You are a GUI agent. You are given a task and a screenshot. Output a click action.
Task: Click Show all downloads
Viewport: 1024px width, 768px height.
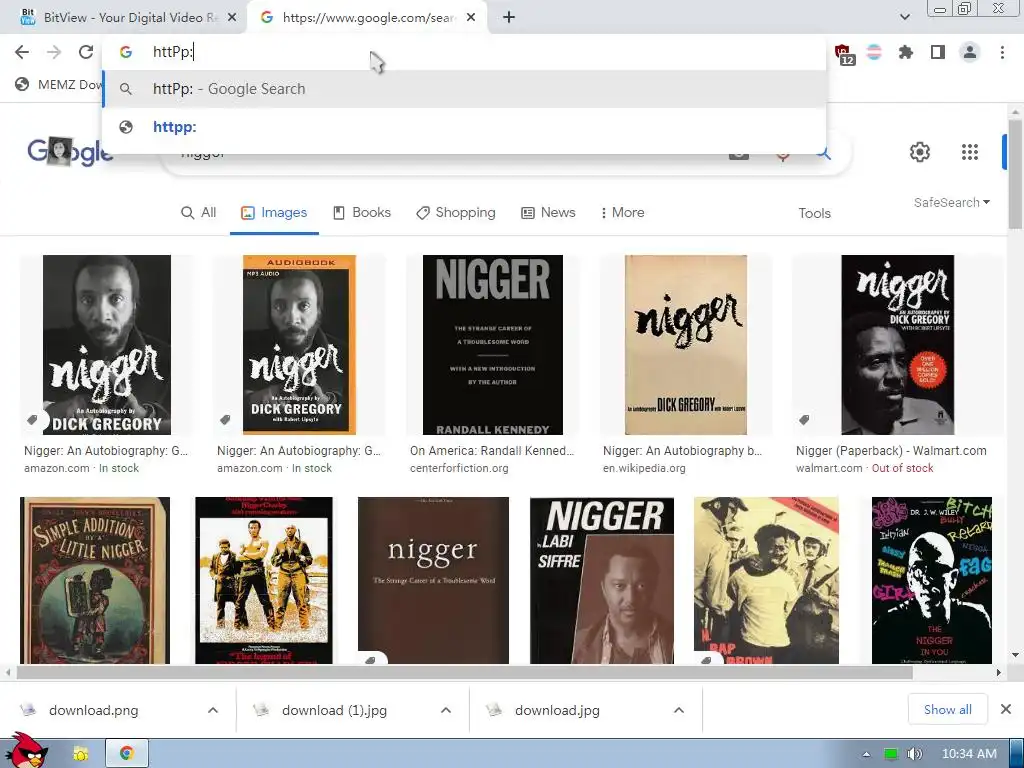948,710
